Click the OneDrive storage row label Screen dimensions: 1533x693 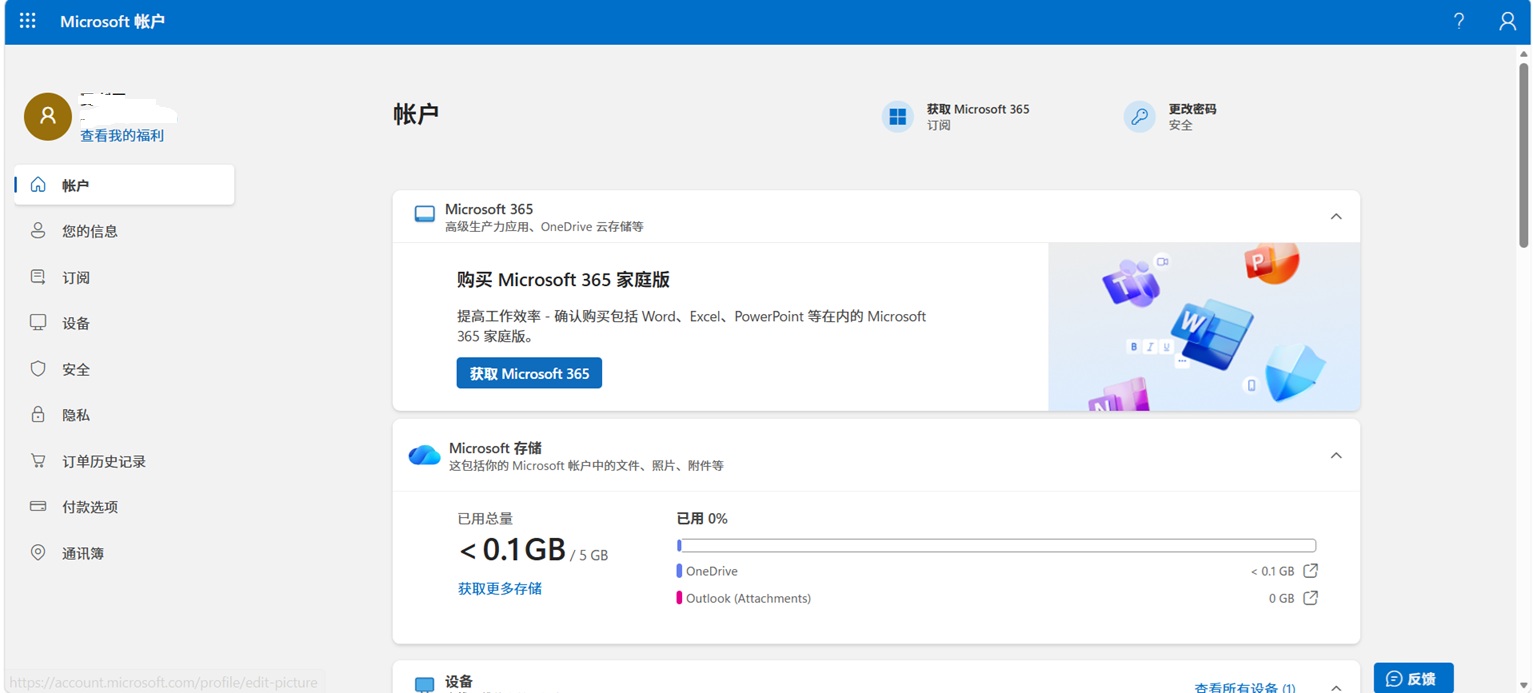pyautogui.click(x=712, y=571)
